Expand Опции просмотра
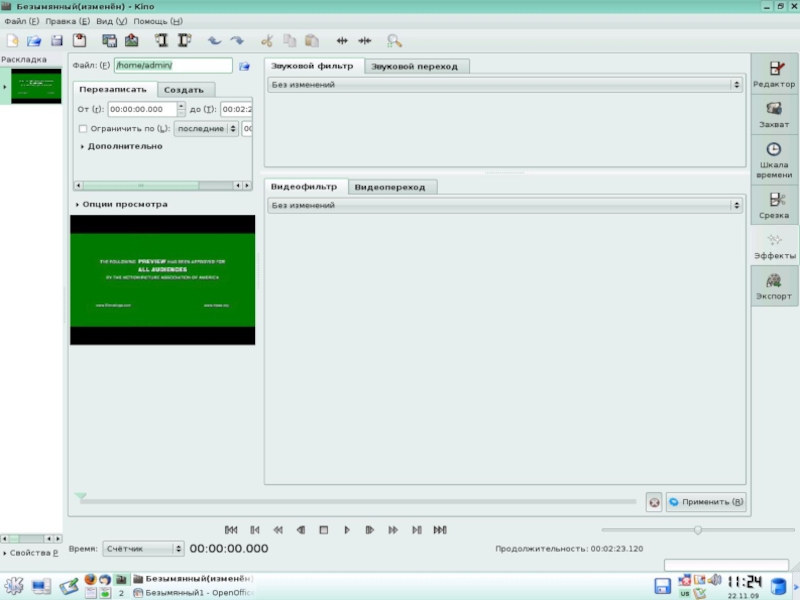The height and width of the screenshot is (600, 800). pyautogui.click(x=121, y=204)
